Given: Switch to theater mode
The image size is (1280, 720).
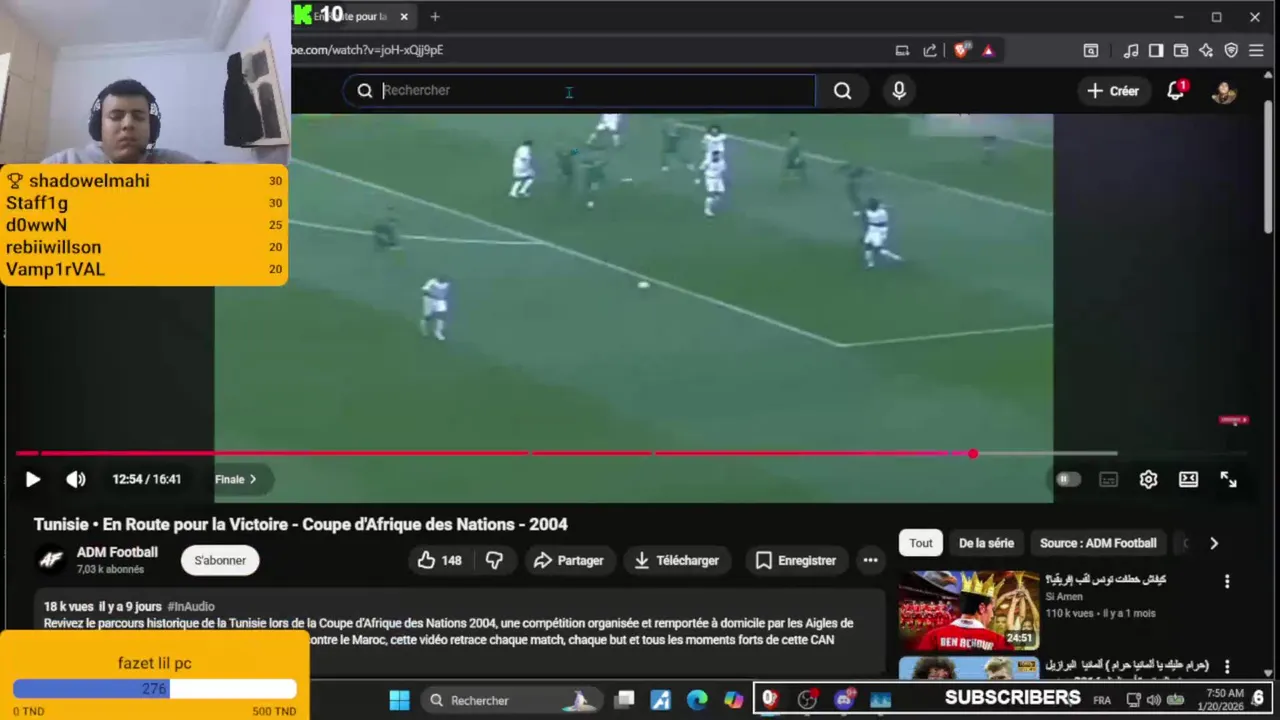Looking at the screenshot, I should pos(1188,480).
